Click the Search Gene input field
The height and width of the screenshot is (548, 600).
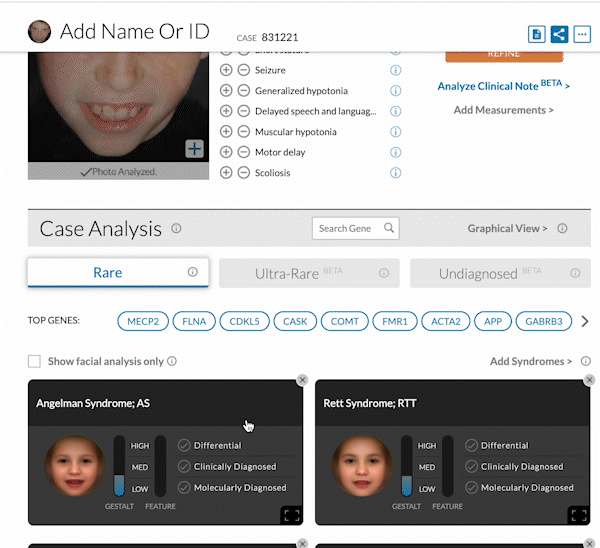tap(346, 228)
